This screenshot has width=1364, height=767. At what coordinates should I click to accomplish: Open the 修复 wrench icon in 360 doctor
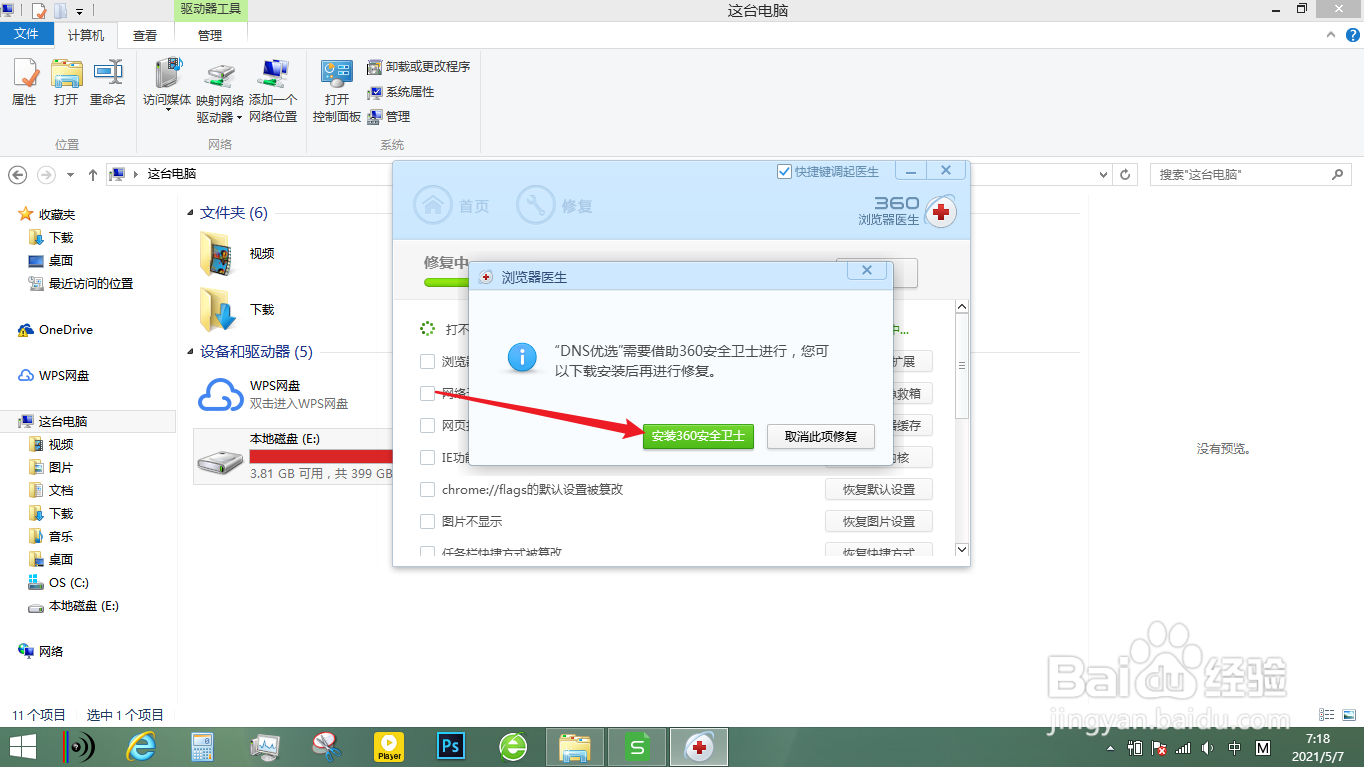pyautogui.click(x=536, y=205)
